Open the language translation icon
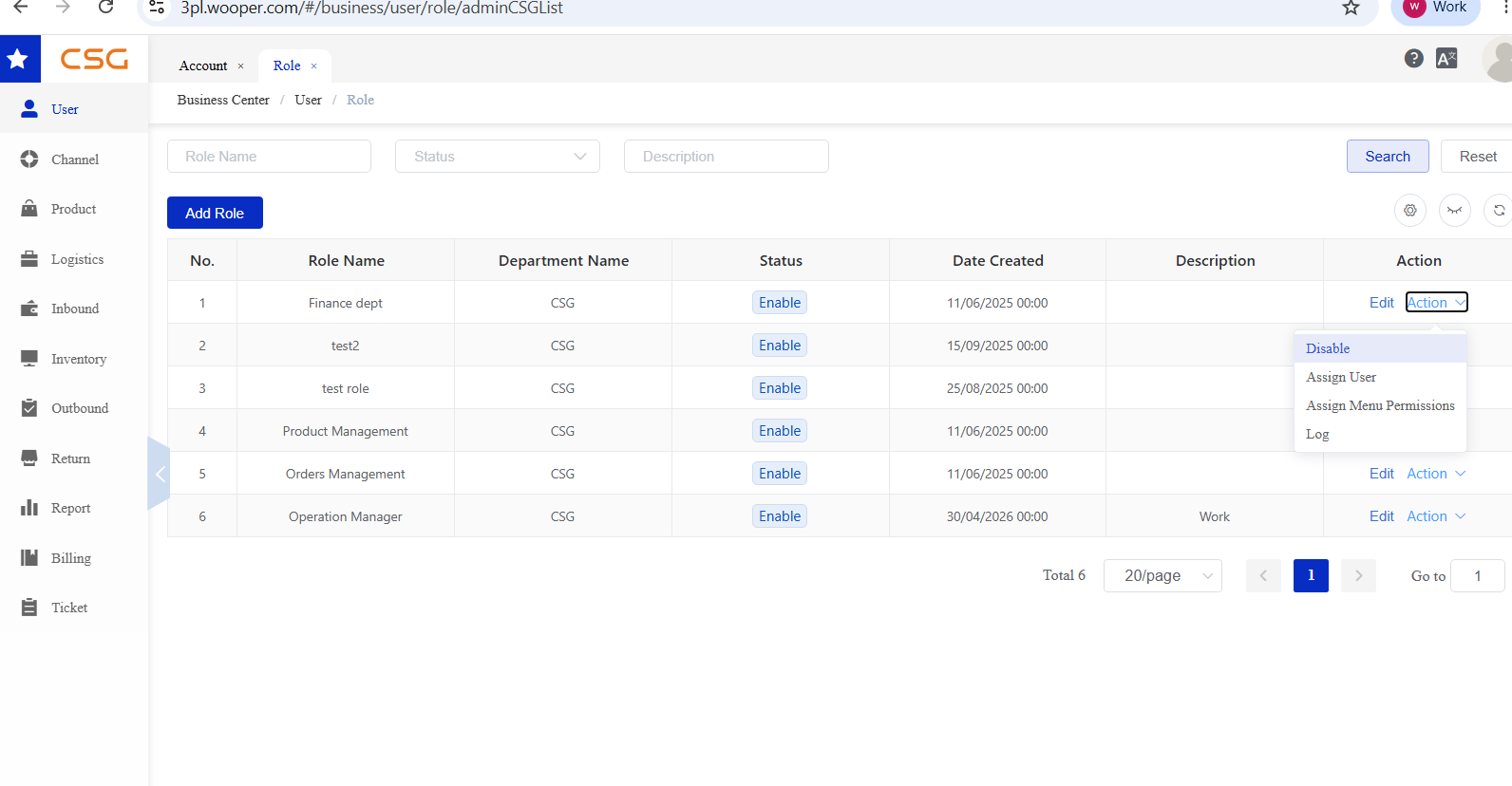 [1446, 59]
